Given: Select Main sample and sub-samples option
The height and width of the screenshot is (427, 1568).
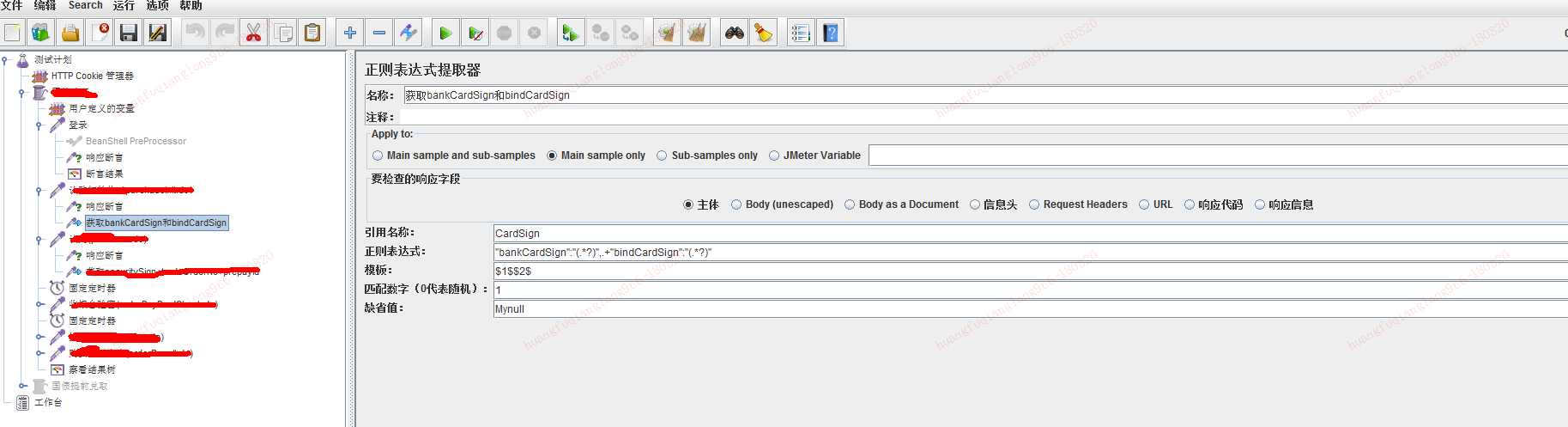Looking at the screenshot, I should point(454,156).
